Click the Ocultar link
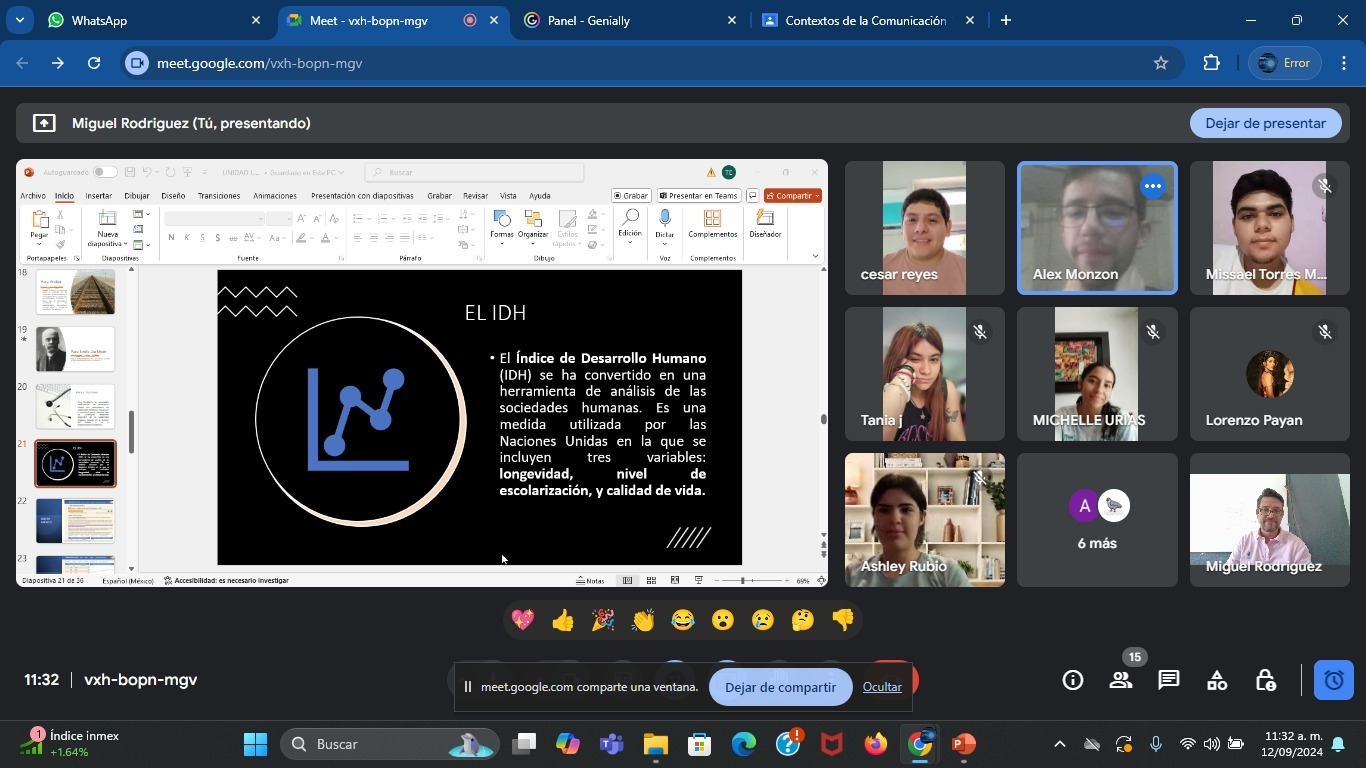1366x768 pixels. point(882,687)
